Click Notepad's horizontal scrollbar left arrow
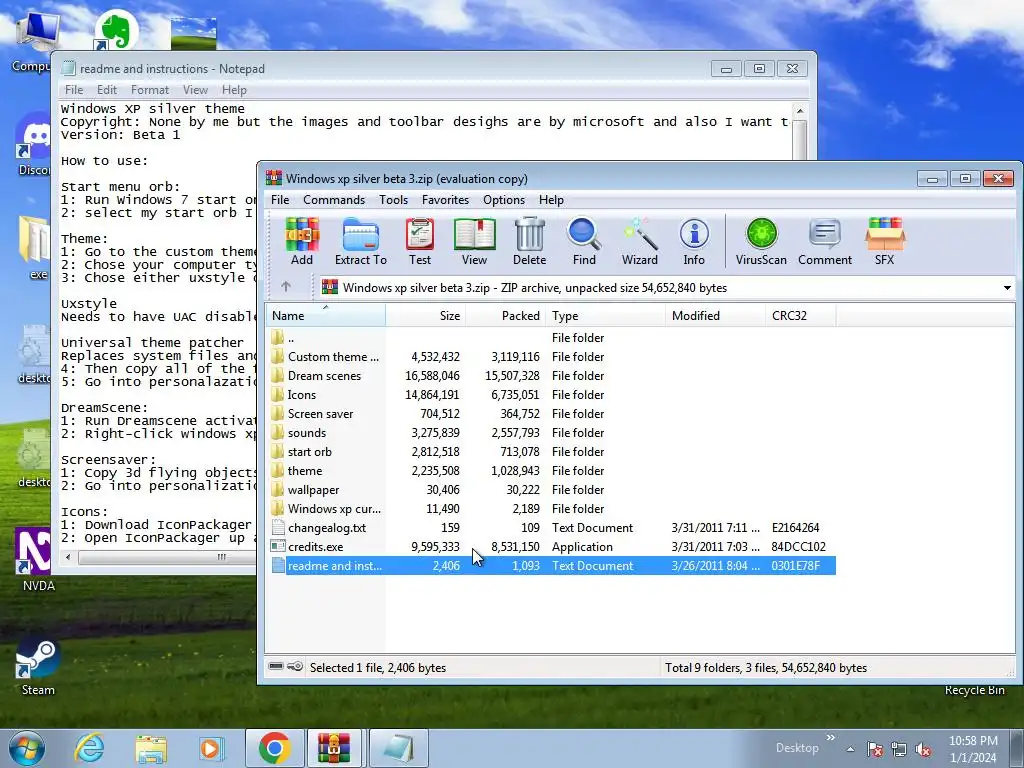 pos(69,557)
